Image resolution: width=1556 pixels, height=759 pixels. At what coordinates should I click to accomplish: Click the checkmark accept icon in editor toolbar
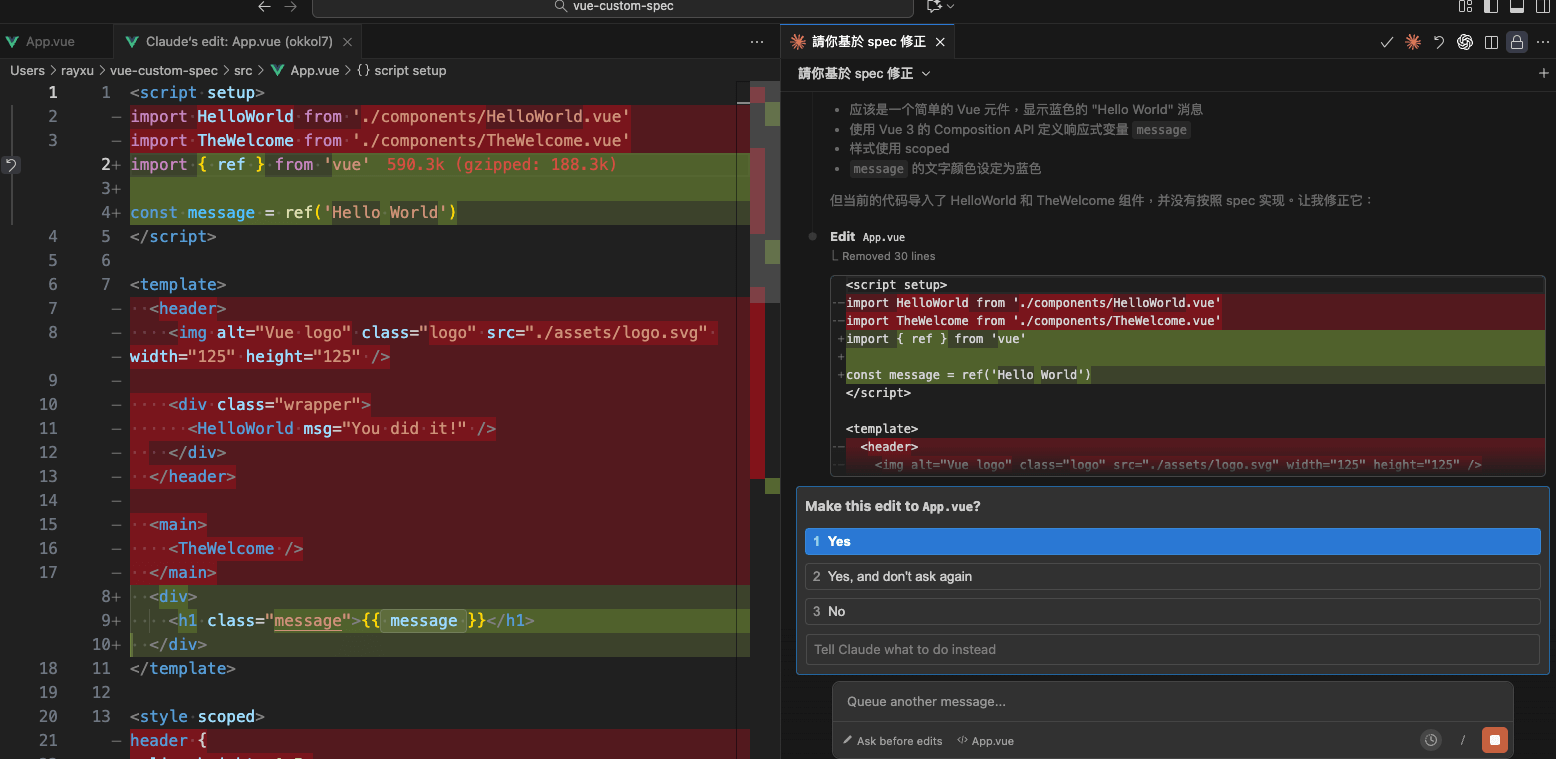1386,42
